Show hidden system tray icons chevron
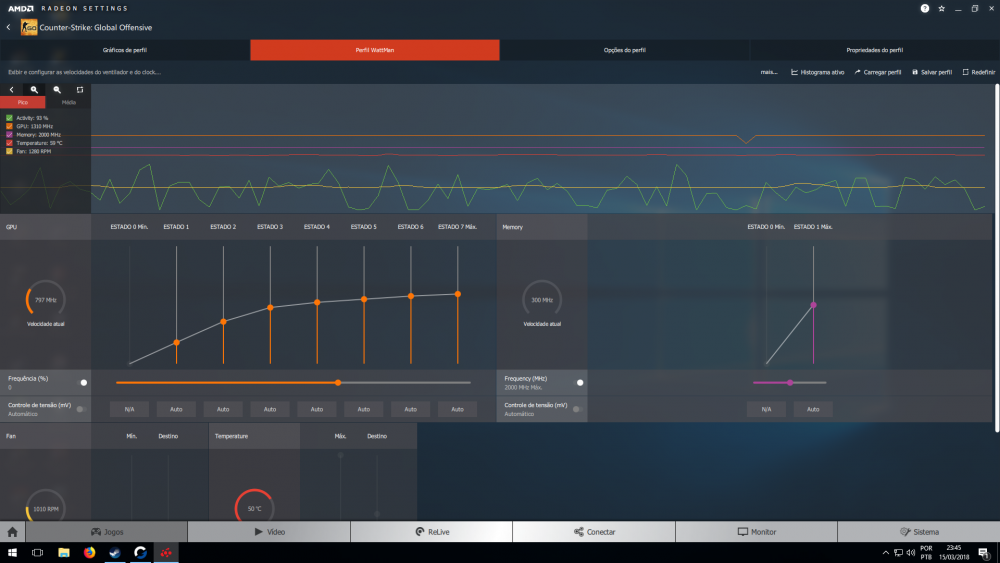This screenshot has width=1000, height=563. pyautogui.click(x=885, y=553)
